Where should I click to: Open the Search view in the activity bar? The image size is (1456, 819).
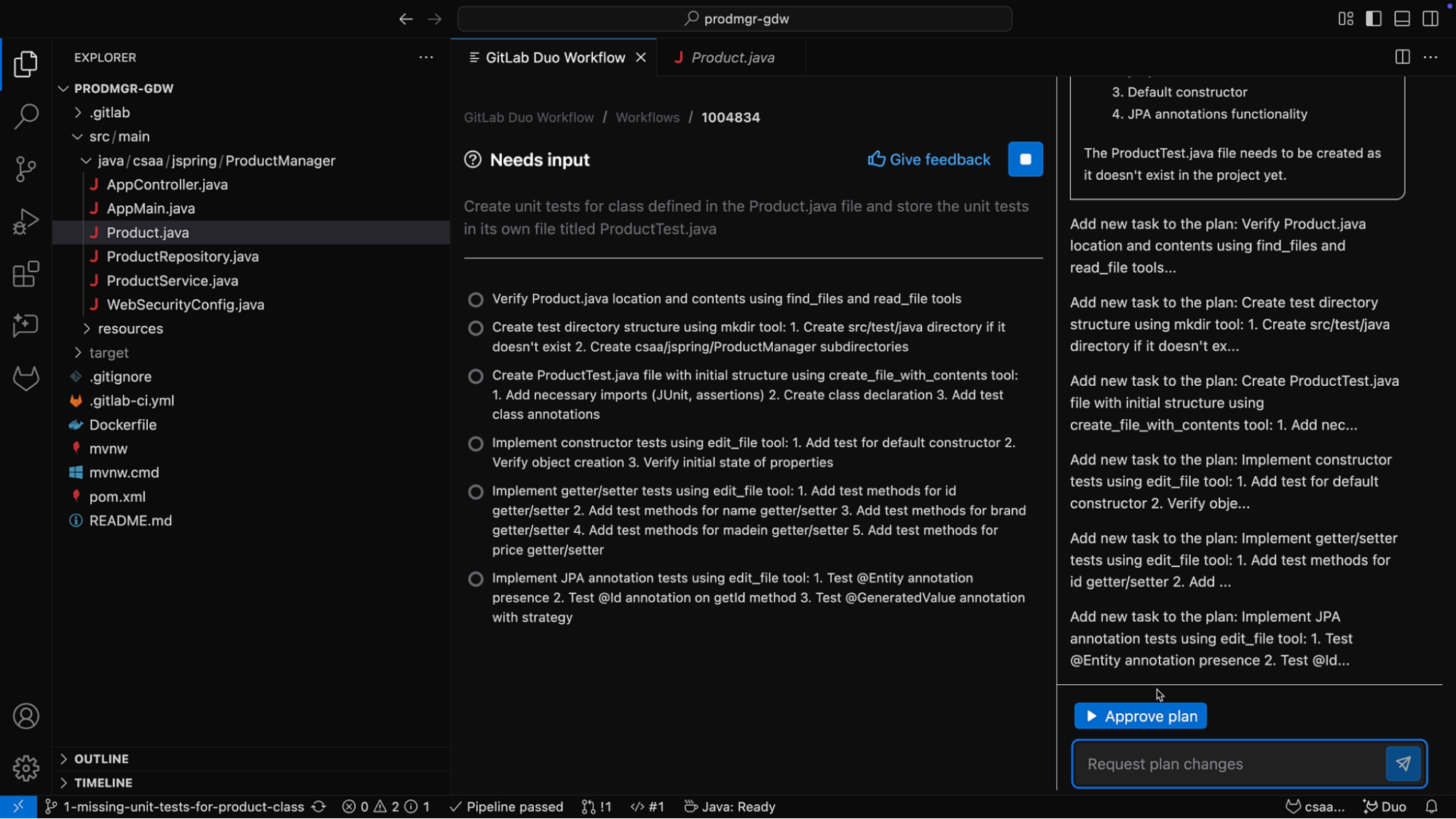click(25, 116)
